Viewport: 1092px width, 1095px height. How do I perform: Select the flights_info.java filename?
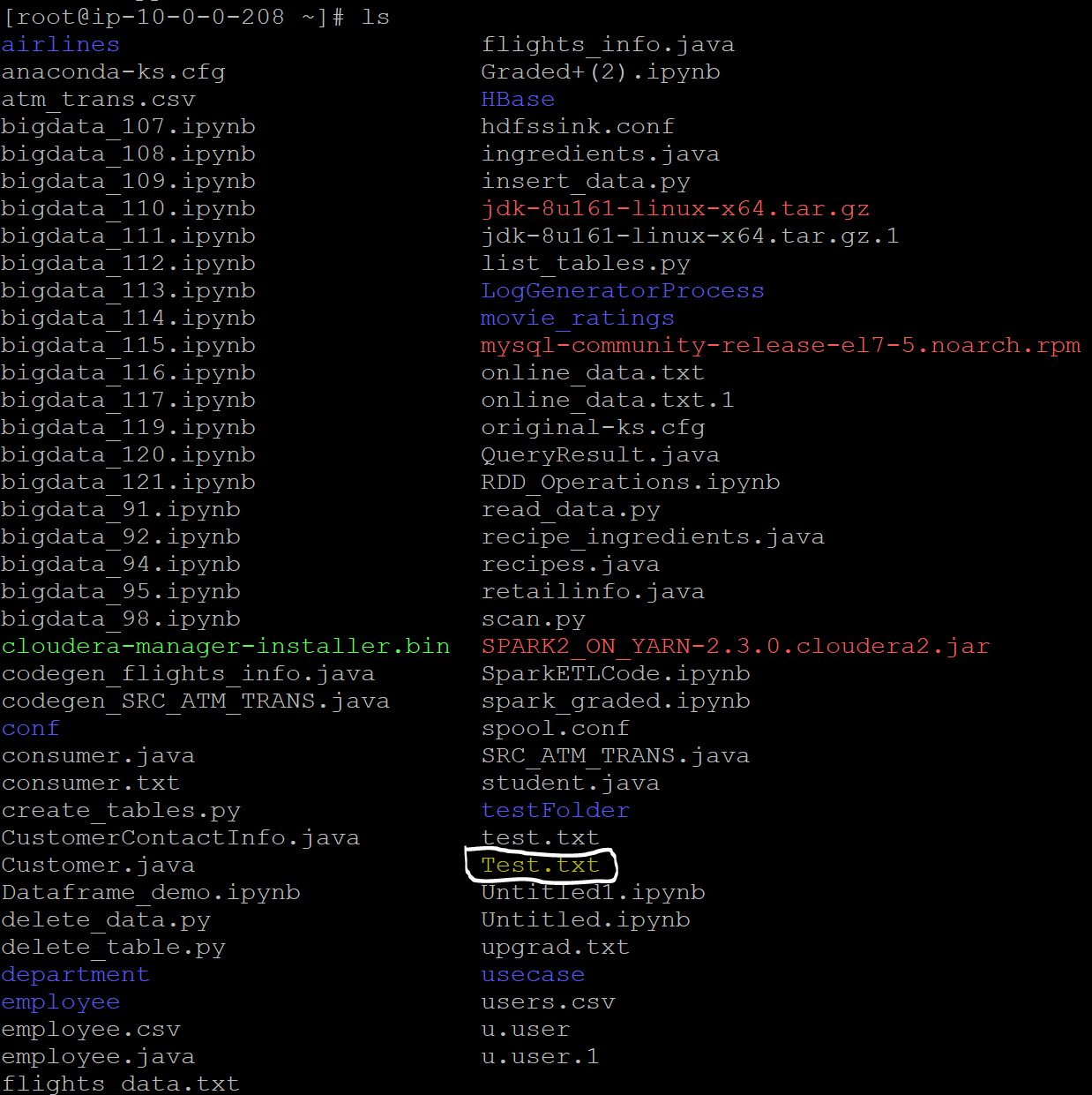(x=607, y=43)
